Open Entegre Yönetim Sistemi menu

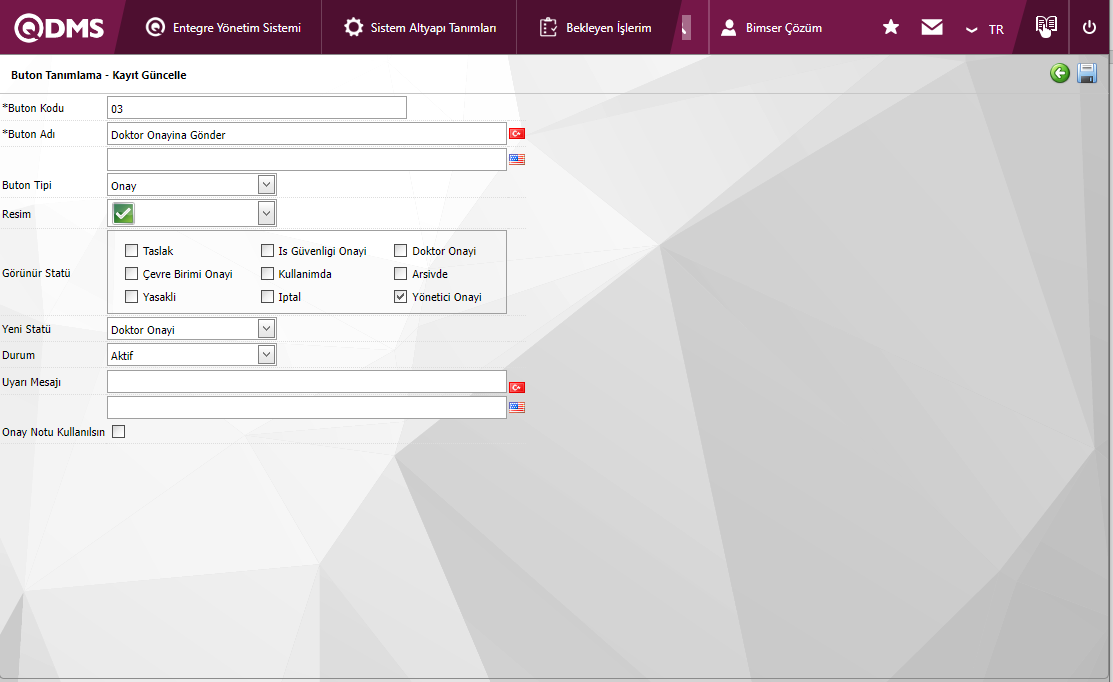(223, 28)
